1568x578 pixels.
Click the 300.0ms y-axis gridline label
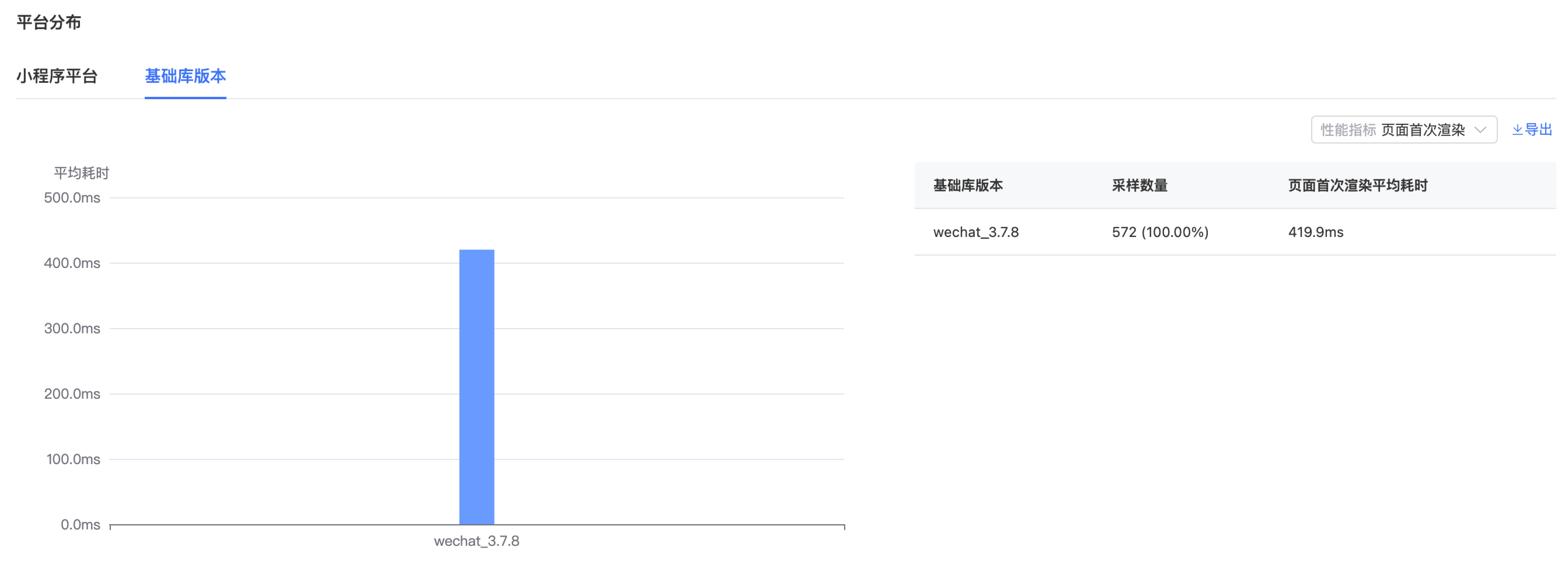click(x=72, y=328)
